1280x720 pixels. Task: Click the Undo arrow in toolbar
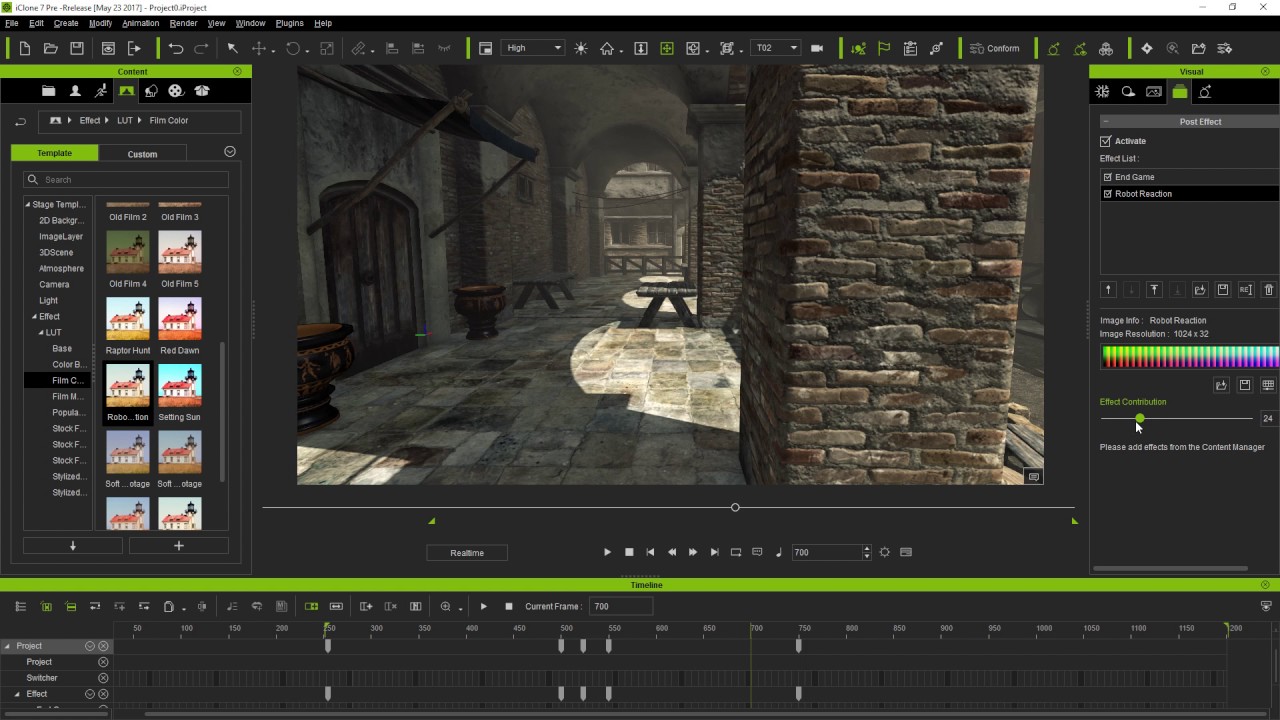tap(176, 48)
